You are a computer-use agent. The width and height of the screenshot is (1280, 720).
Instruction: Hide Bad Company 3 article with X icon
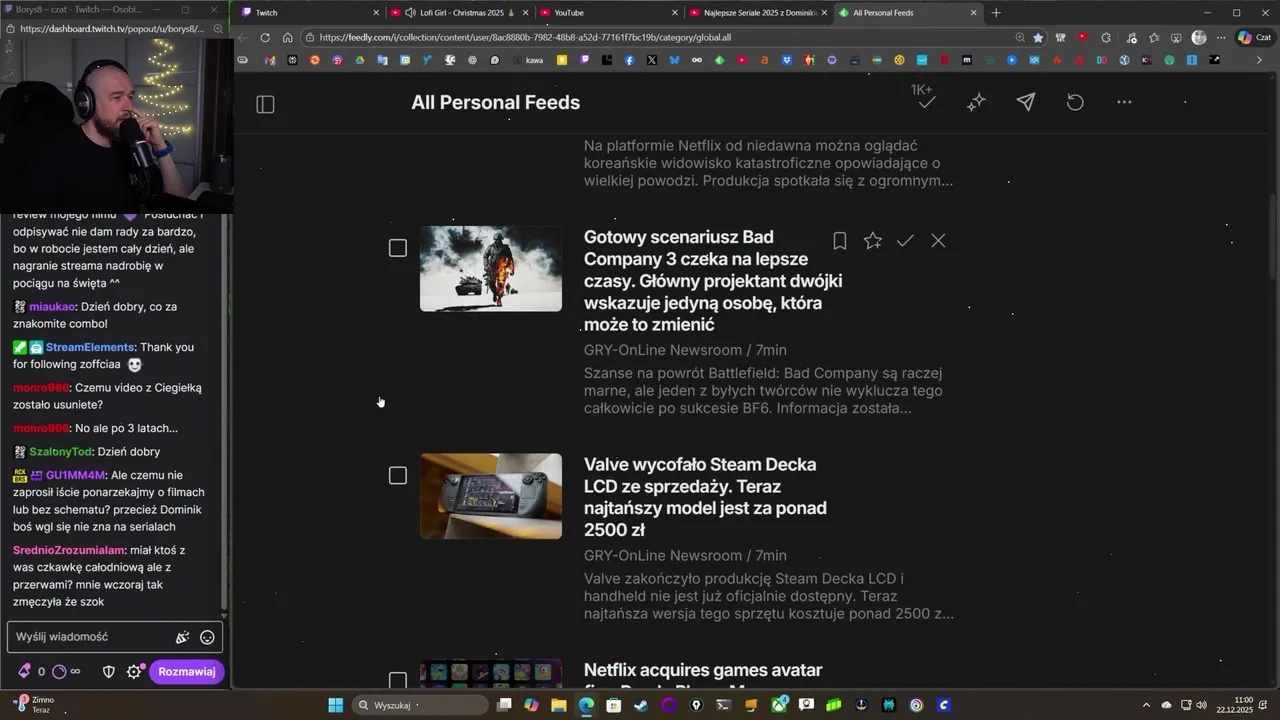tap(938, 241)
